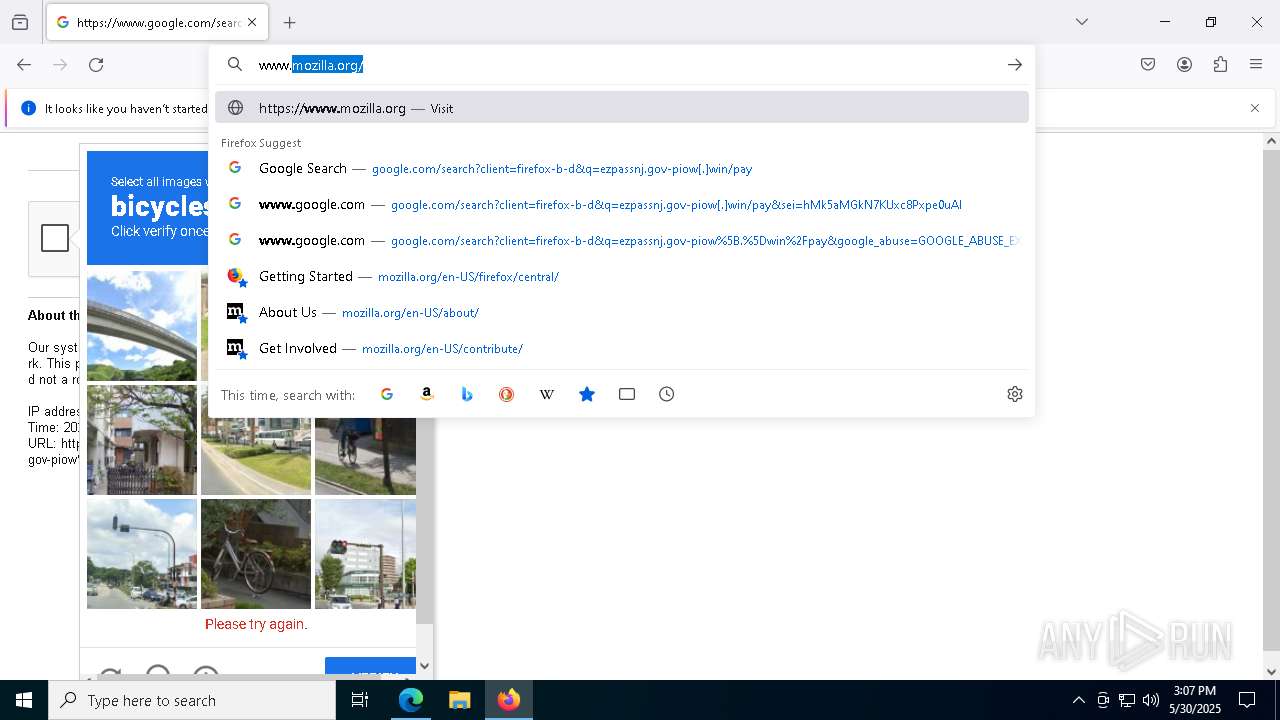1280x720 pixels.
Task: Select the captcha image with street lamp
Action: coord(142,554)
